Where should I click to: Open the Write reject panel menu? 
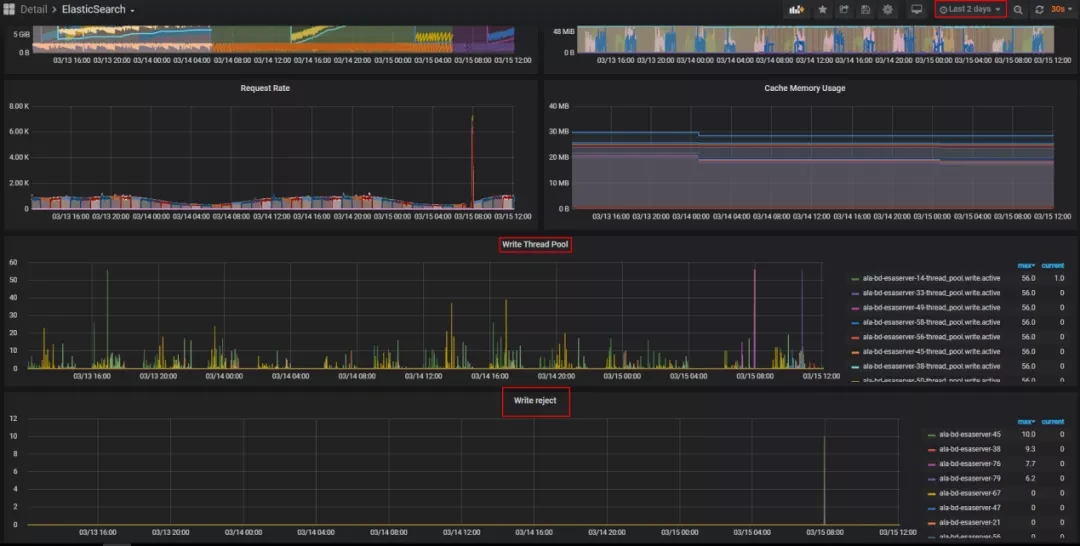point(535,401)
